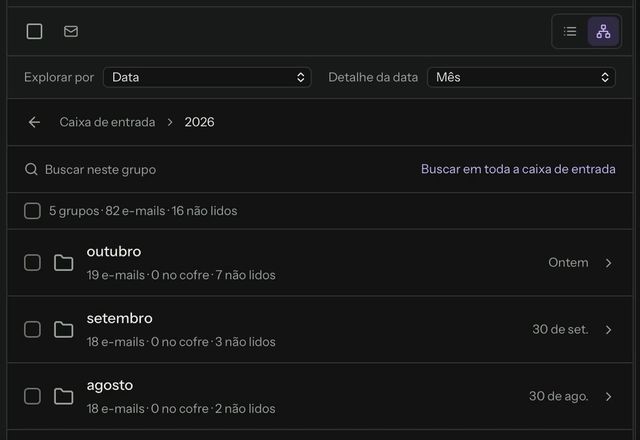The height and width of the screenshot is (440, 640).
Task: Click the 30 de set. date
Action: pyautogui.click(x=560, y=329)
